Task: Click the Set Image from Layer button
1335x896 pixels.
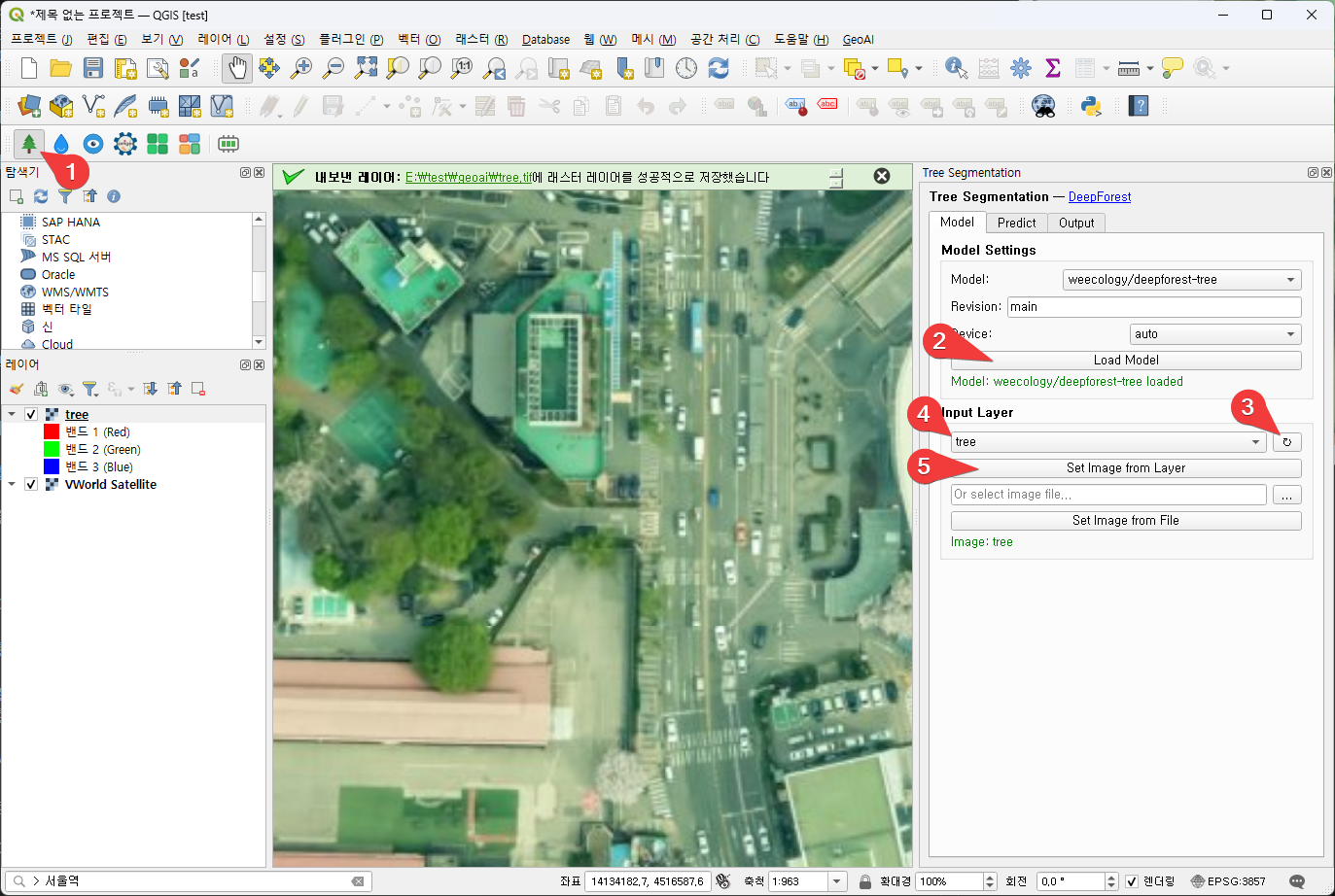Action: [x=1125, y=468]
